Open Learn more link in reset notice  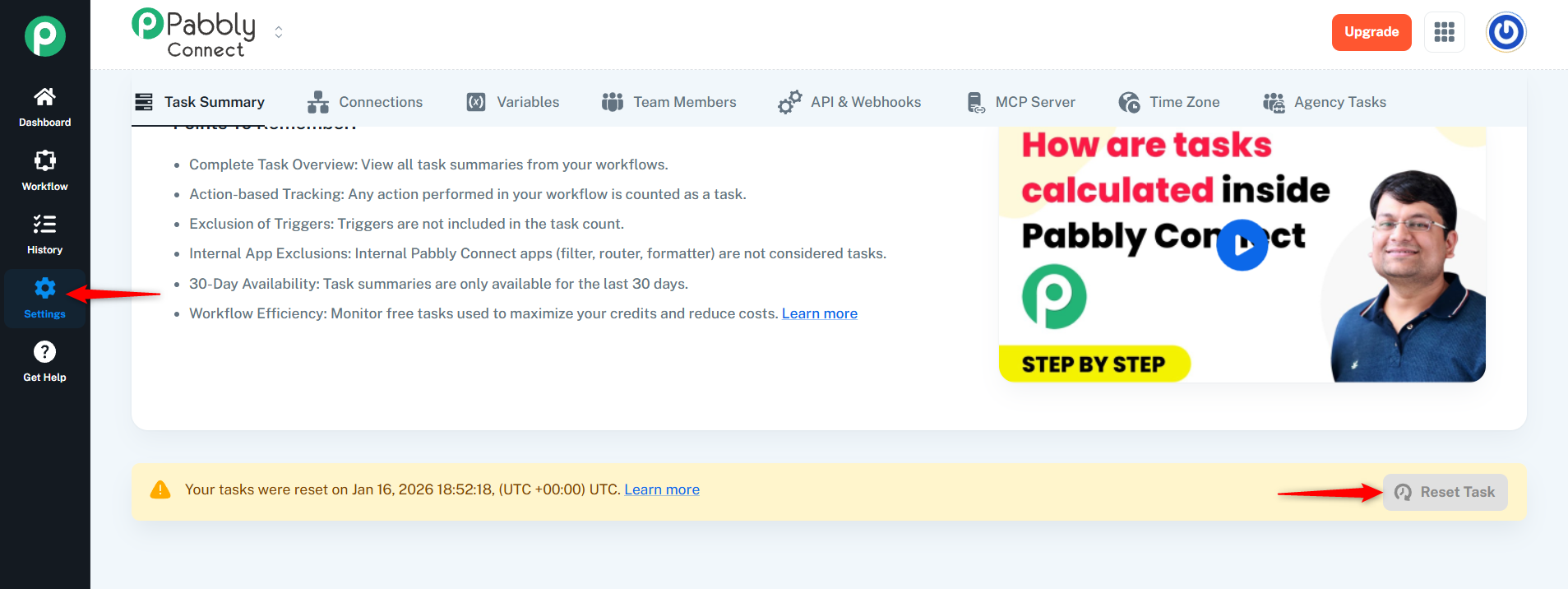tap(661, 489)
